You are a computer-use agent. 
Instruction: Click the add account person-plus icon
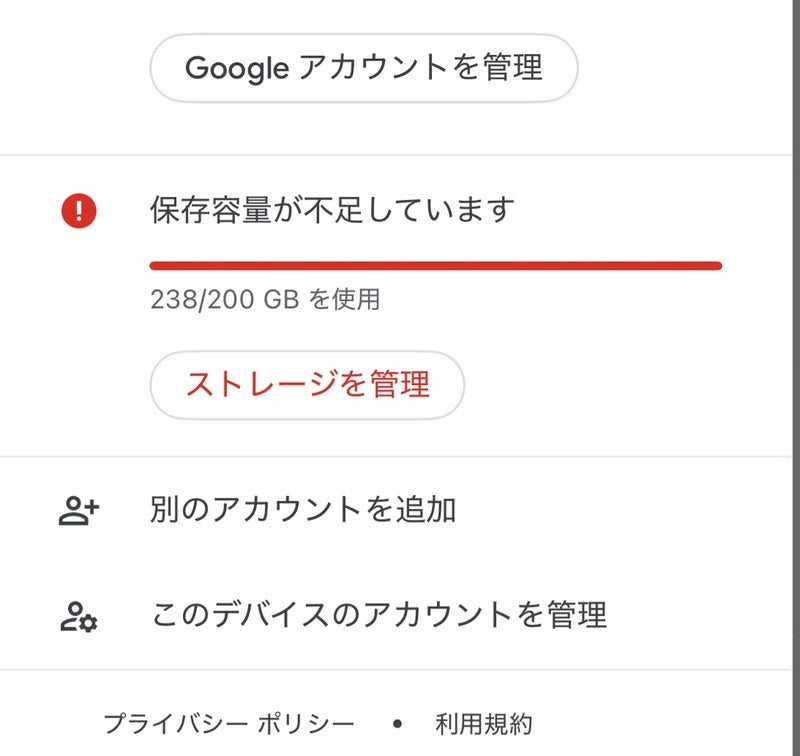click(79, 511)
